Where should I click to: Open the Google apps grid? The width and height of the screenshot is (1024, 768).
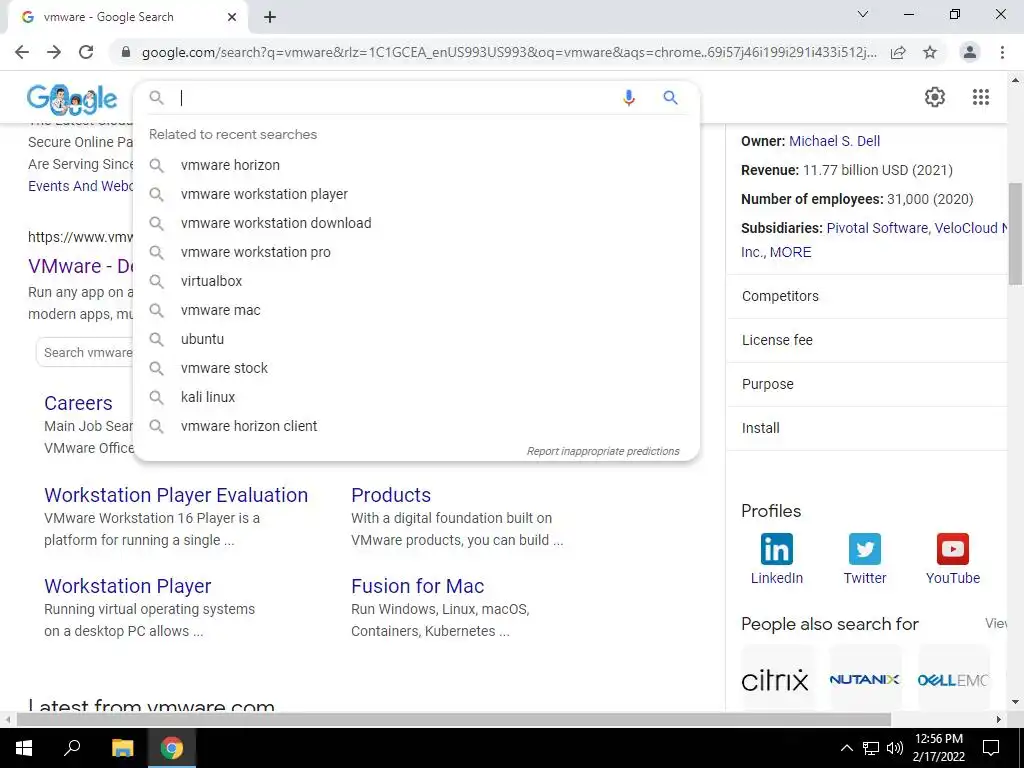[x=980, y=97]
